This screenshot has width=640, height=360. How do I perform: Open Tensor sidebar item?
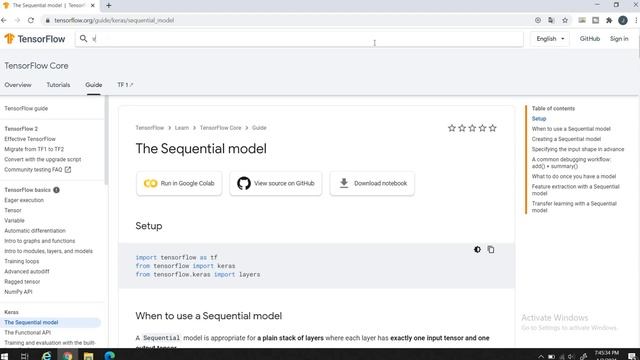[x=13, y=211]
